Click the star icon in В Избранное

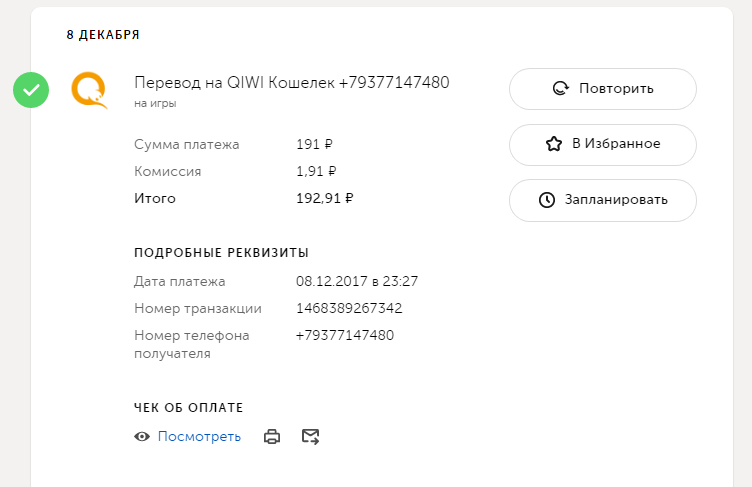tap(554, 144)
